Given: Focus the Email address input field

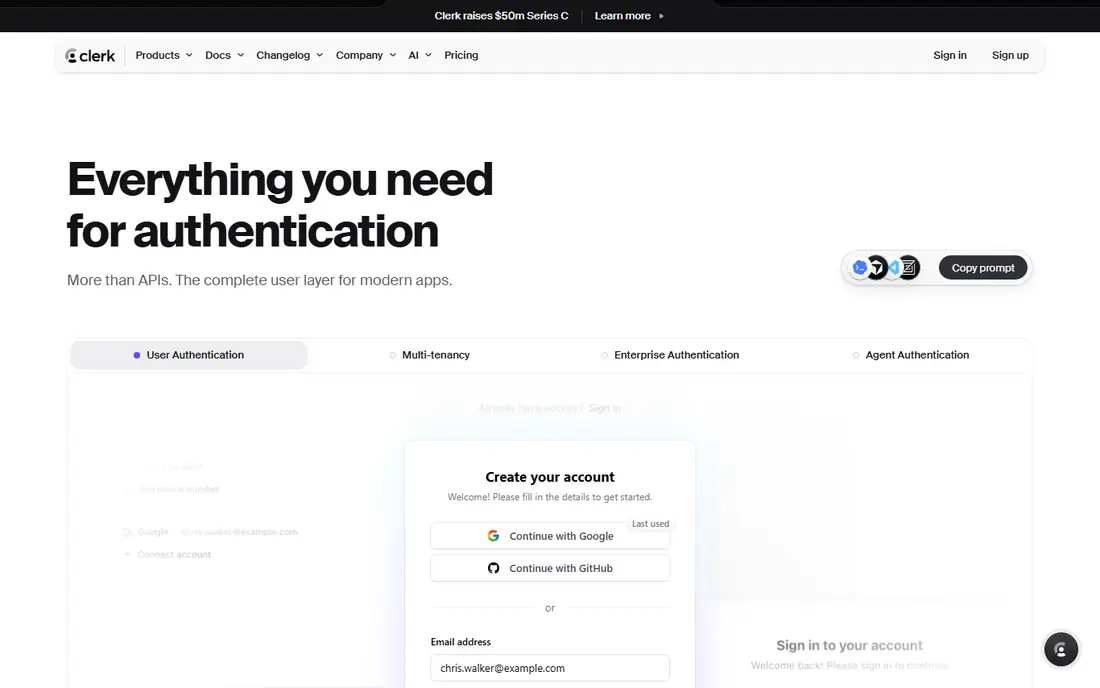Looking at the screenshot, I should coord(550,668).
